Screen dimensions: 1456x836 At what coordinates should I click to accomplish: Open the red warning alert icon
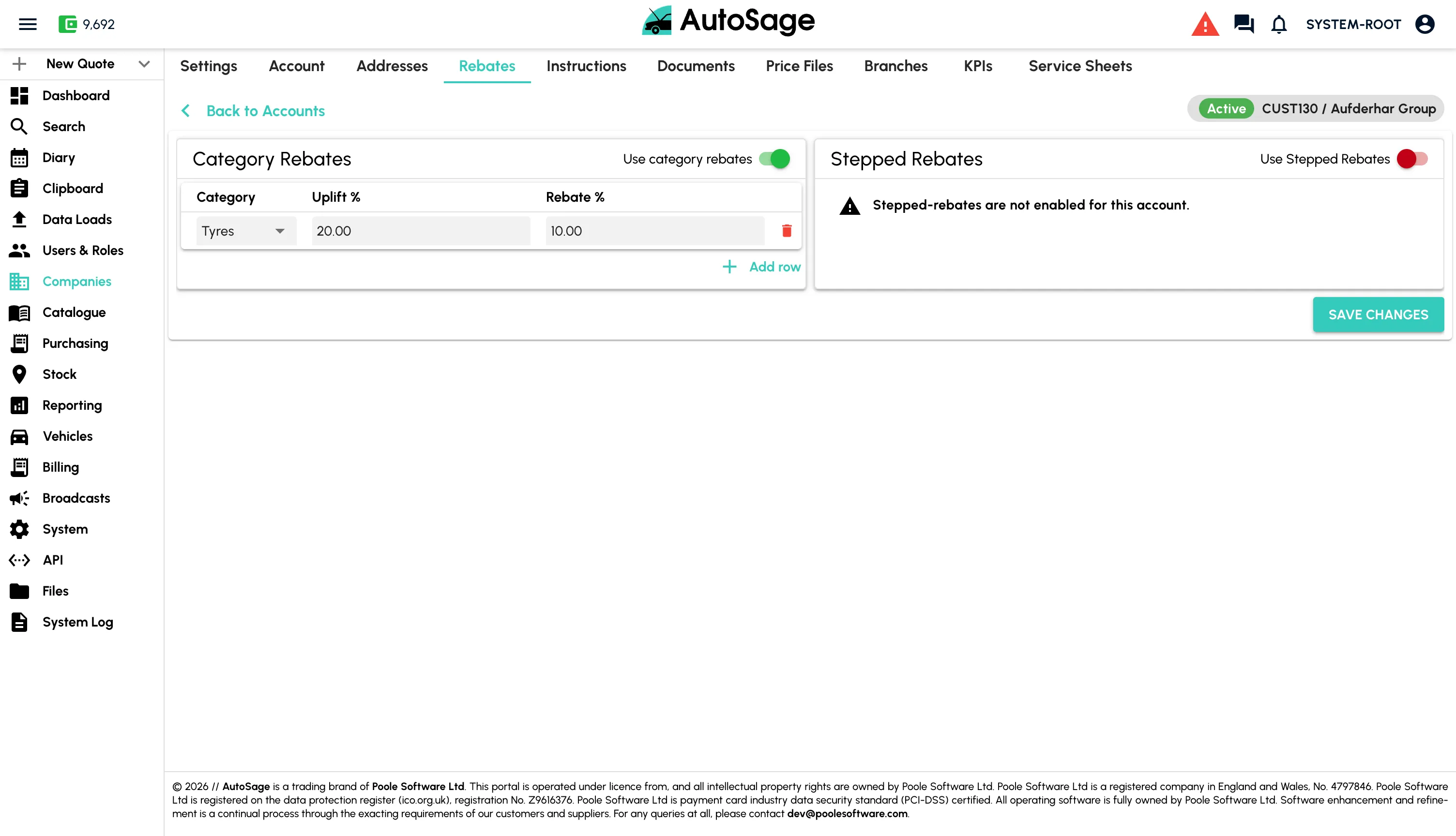click(x=1205, y=24)
